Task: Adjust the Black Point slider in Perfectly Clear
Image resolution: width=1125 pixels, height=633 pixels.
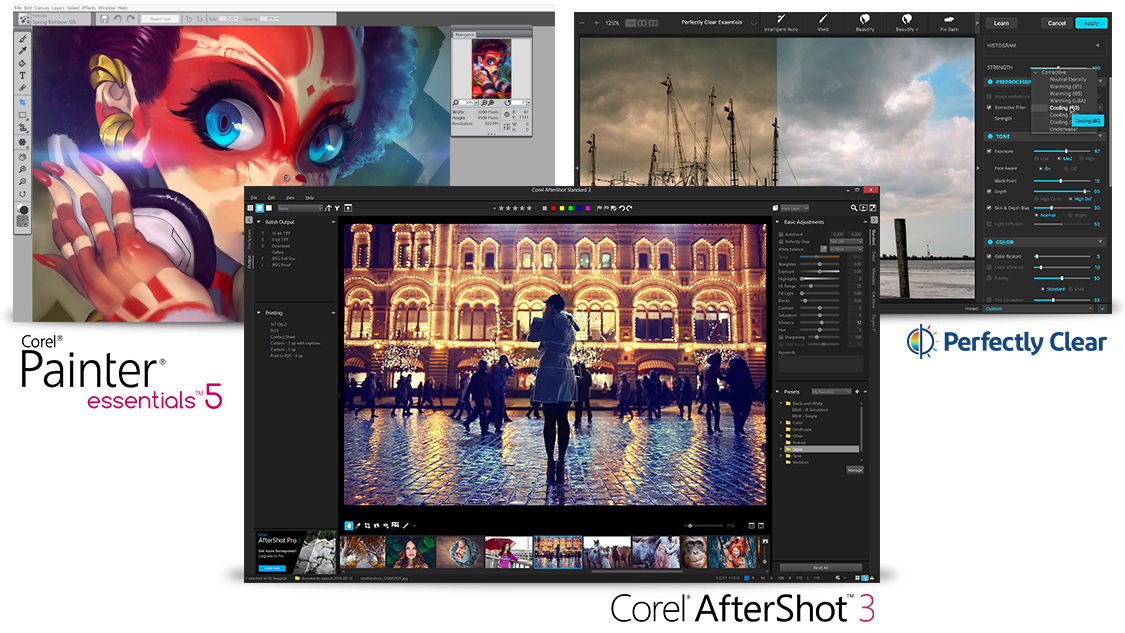Action: click(1062, 181)
